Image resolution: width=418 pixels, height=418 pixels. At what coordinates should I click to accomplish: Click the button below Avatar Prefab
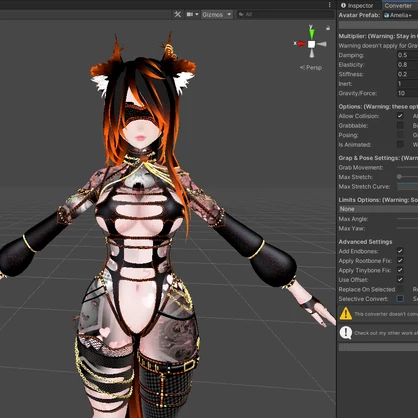pos(378,25)
